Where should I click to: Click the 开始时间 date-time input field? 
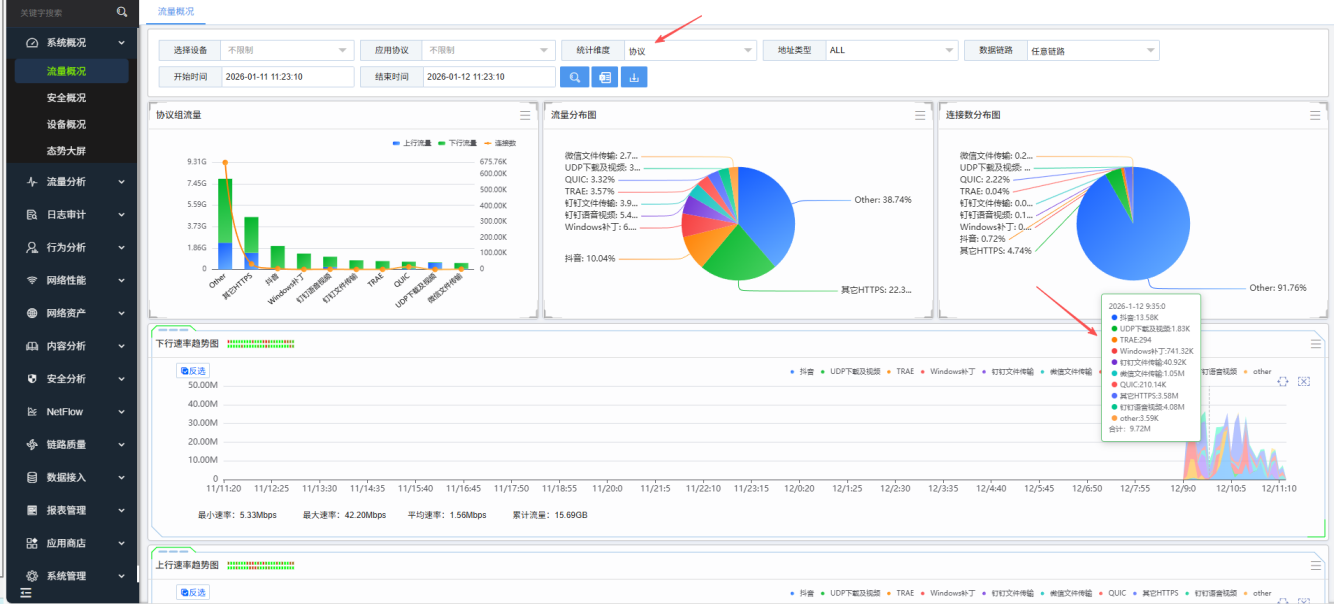287,77
